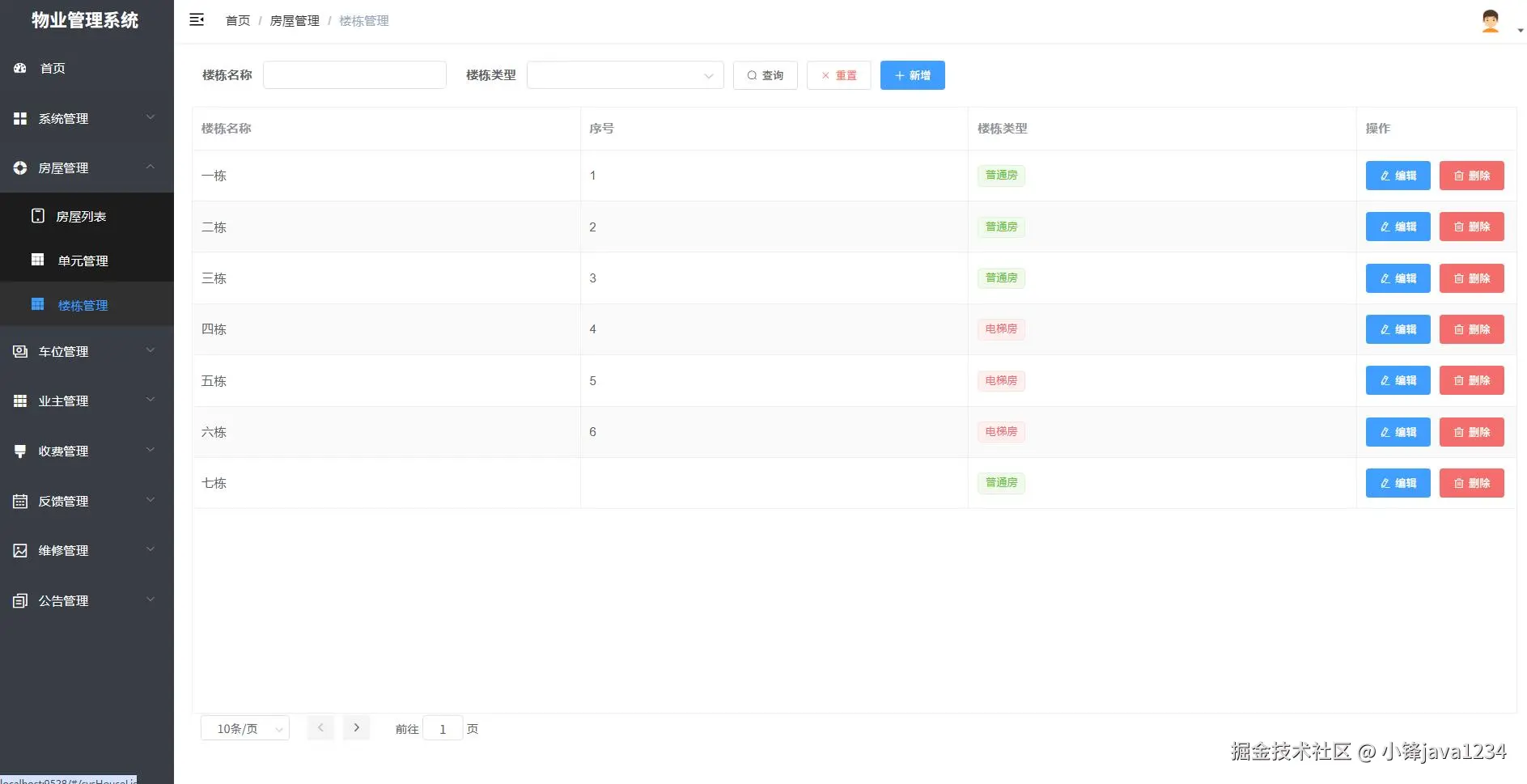Open the 业主管理 sidebar menu
The width and height of the screenshot is (1527, 784).
tap(87, 400)
